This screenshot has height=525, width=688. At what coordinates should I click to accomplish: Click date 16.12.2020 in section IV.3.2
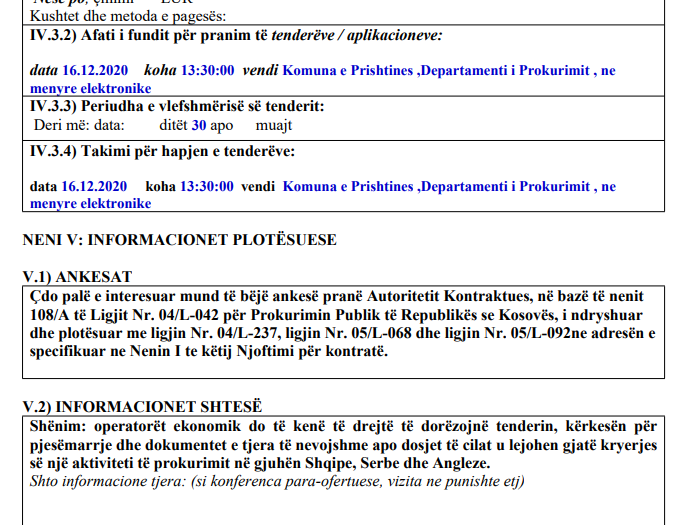94,71
